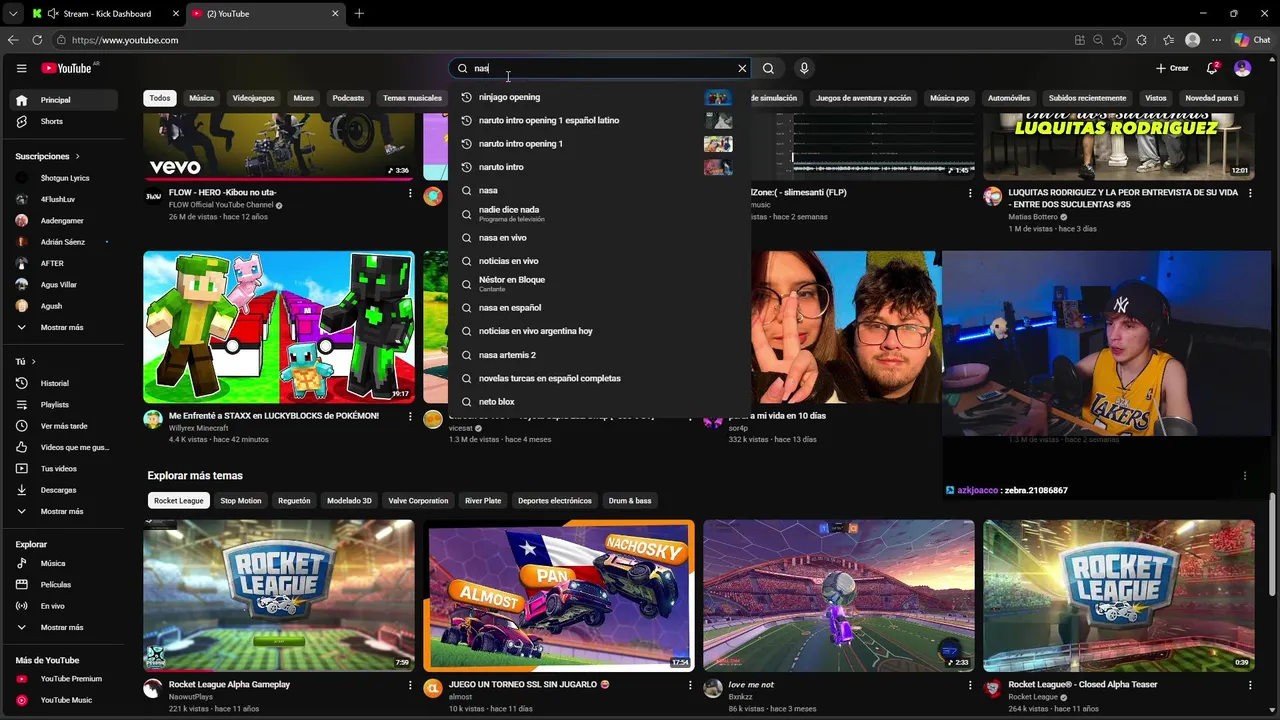Image resolution: width=1280 pixels, height=720 pixels.
Task: Select the Rocket League topic chip
Action: 179,501
